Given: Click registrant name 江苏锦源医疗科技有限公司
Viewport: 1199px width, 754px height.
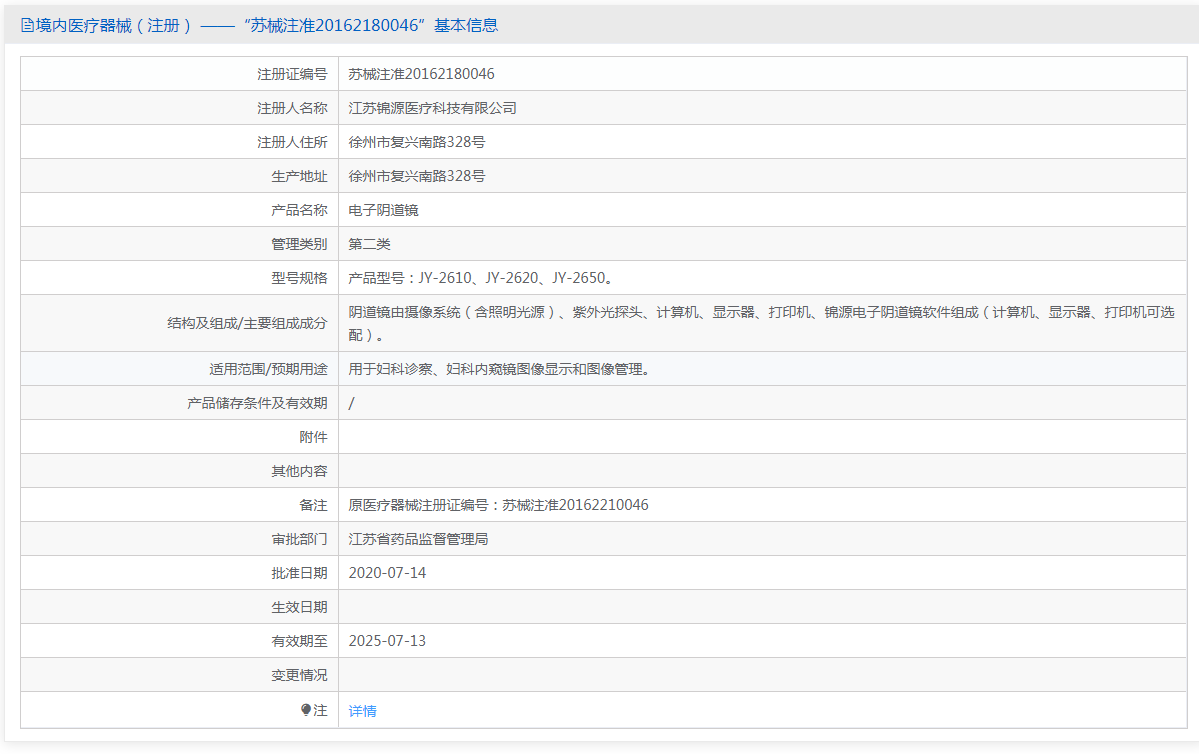Looking at the screenshot, I should pyautogui.click(x=432, y=108).
